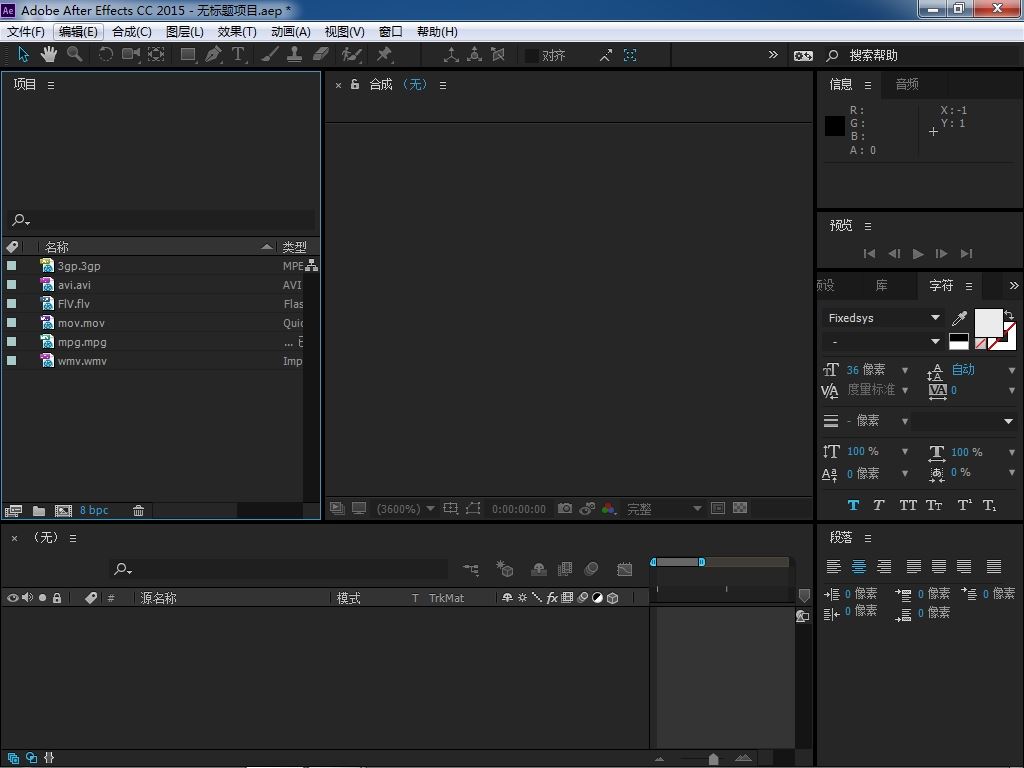
Task: Click the timeline zoom slider handle
Action: click(x=714, y=759)
